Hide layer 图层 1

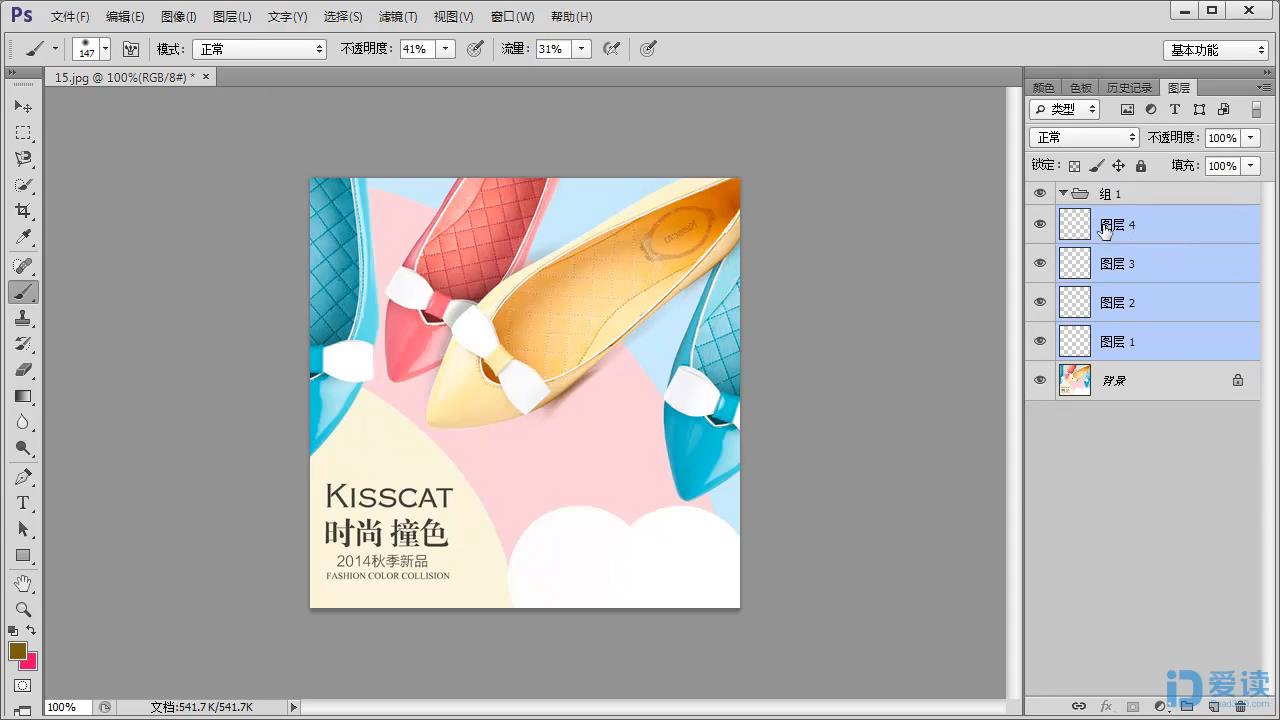click(1040, 341)
